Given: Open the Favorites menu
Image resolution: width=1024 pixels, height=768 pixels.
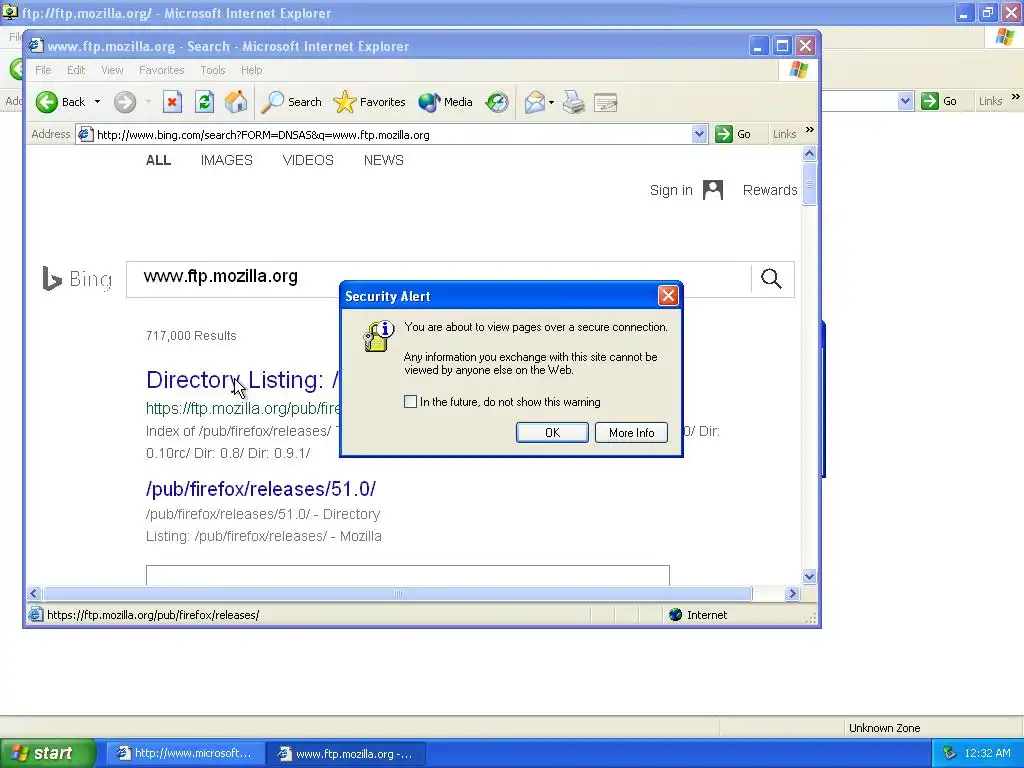Looking at the screenshot, I should point(161,70).
